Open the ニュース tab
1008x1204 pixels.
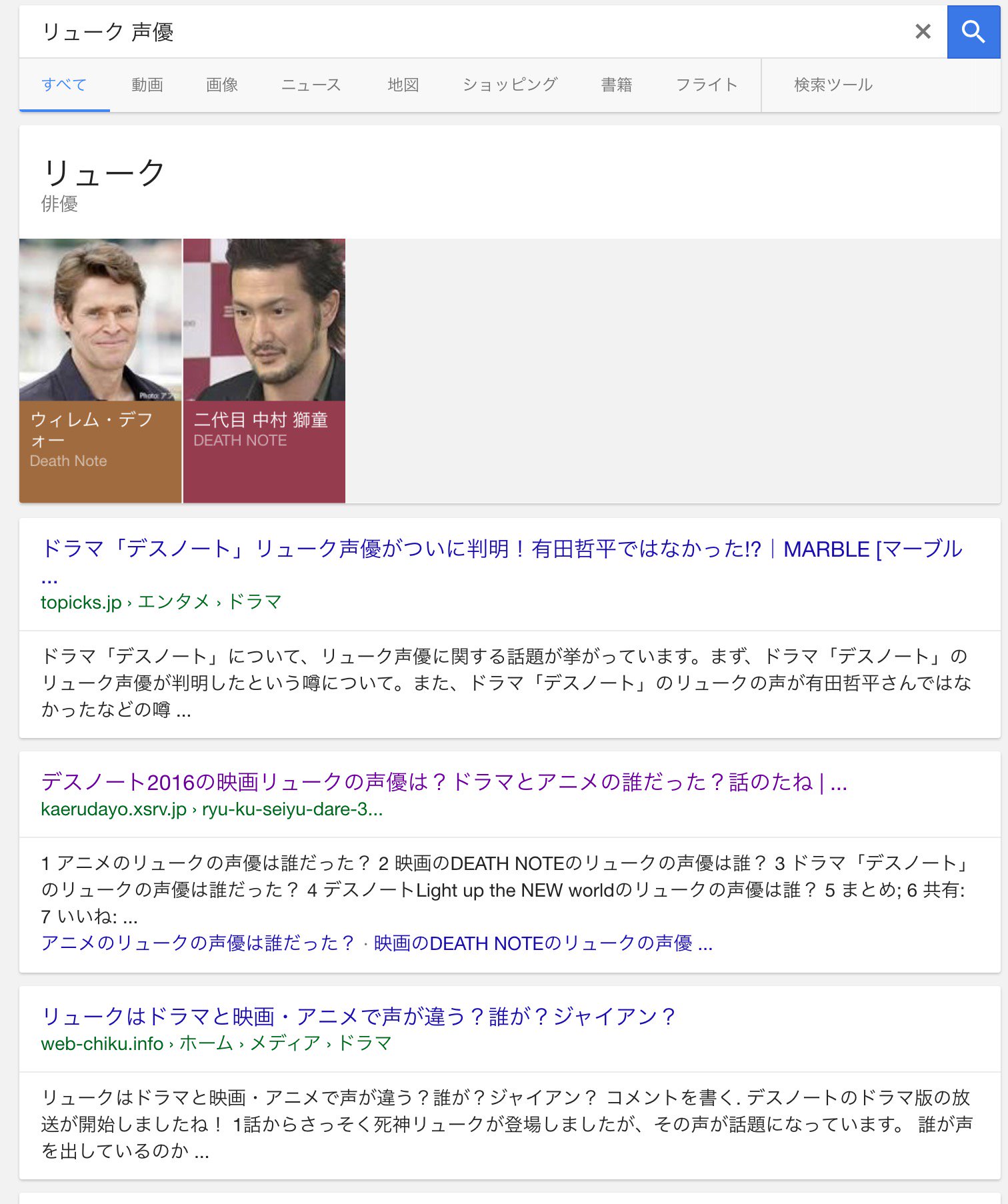[x=311, y=85]
